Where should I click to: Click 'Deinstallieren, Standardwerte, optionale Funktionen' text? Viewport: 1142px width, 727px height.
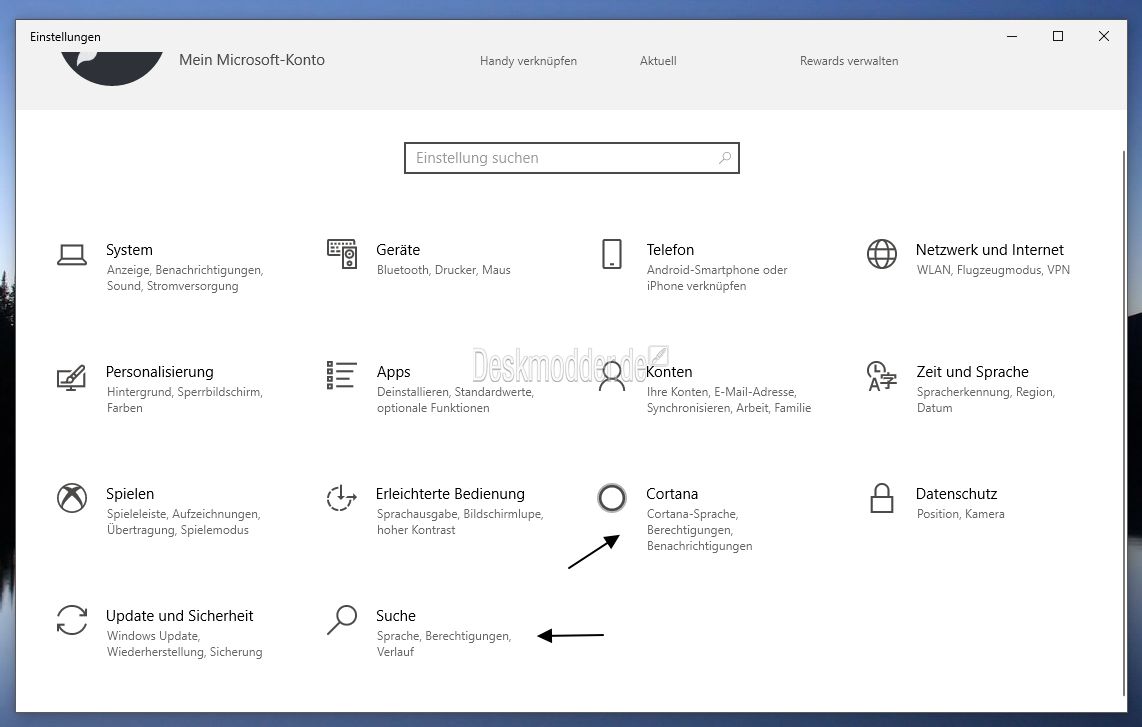[x=455, y=400]
